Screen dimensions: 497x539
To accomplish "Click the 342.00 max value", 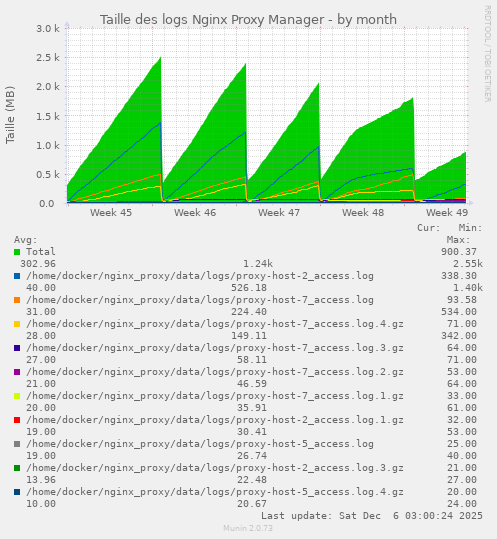I will tap(459, 336).
